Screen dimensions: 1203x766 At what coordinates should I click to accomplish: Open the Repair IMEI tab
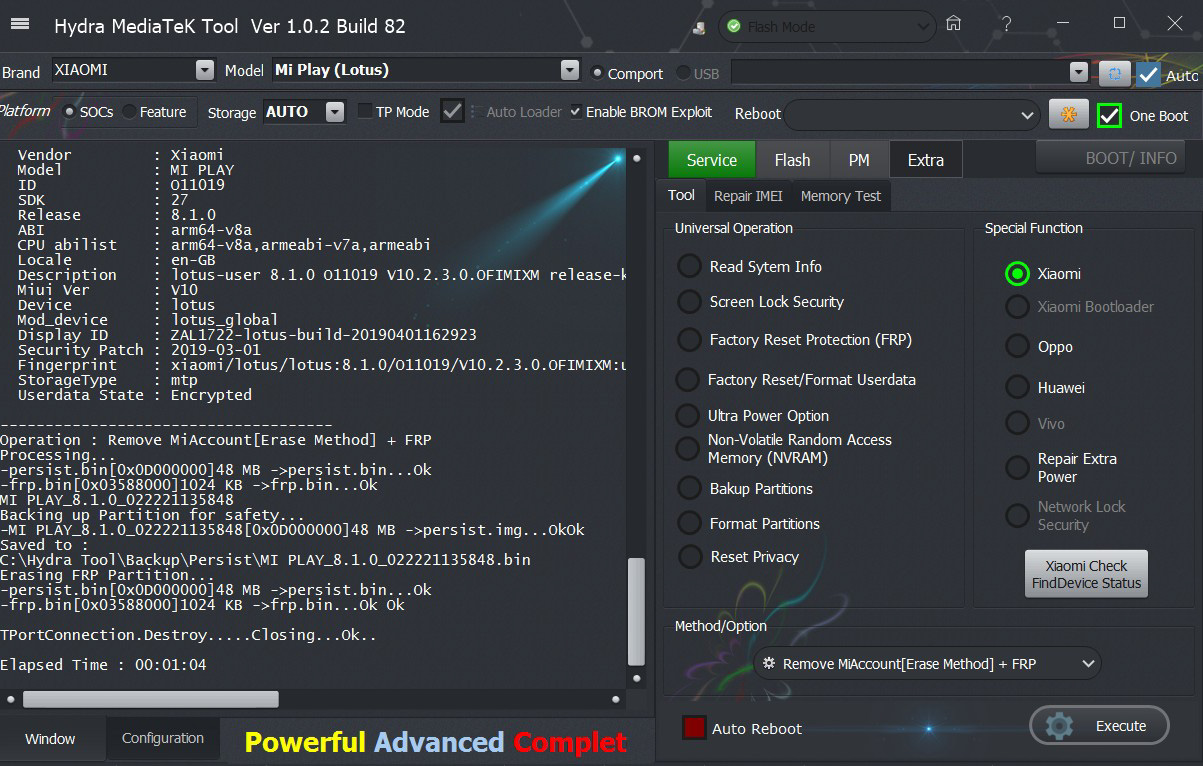coord(748,196)
